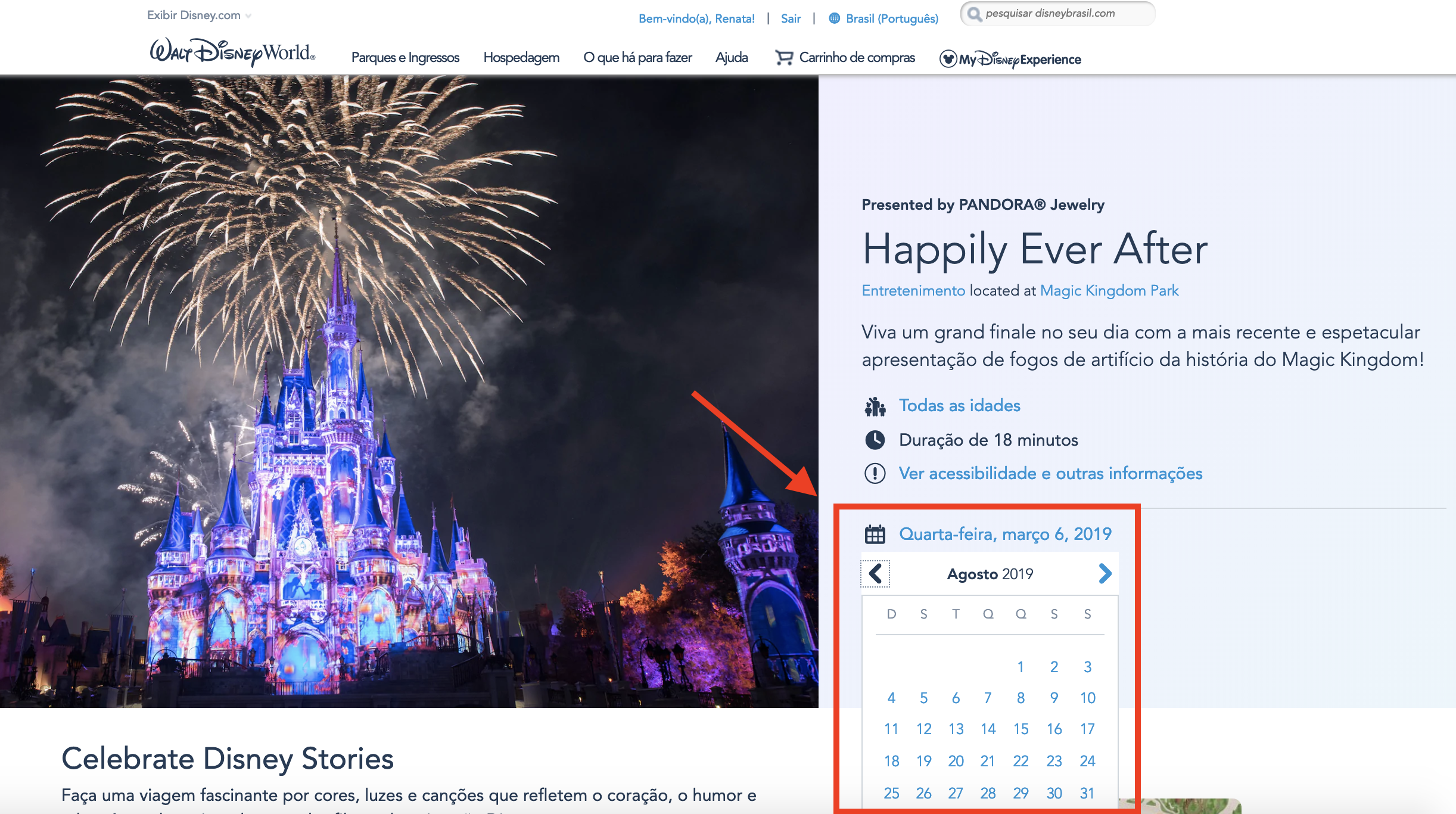Select August 7 in calendar
This screenshot has height=814, width=1456.
988,698
